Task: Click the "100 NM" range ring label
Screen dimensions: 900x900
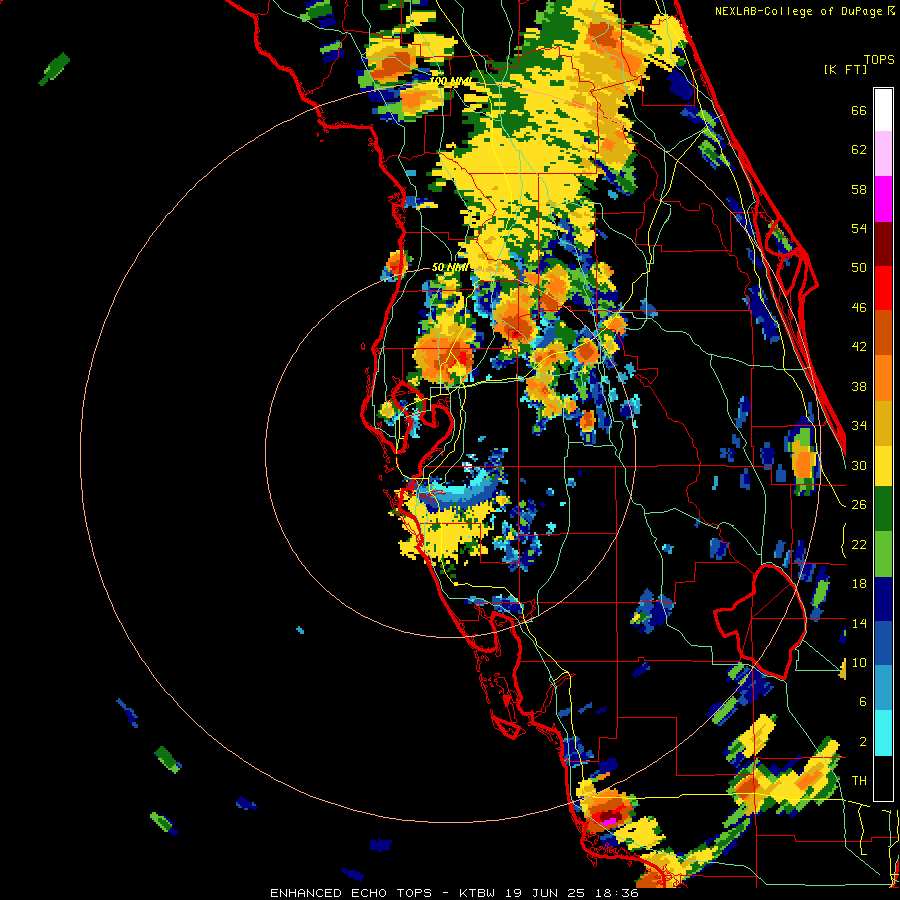Action: (x=450, y=82)
